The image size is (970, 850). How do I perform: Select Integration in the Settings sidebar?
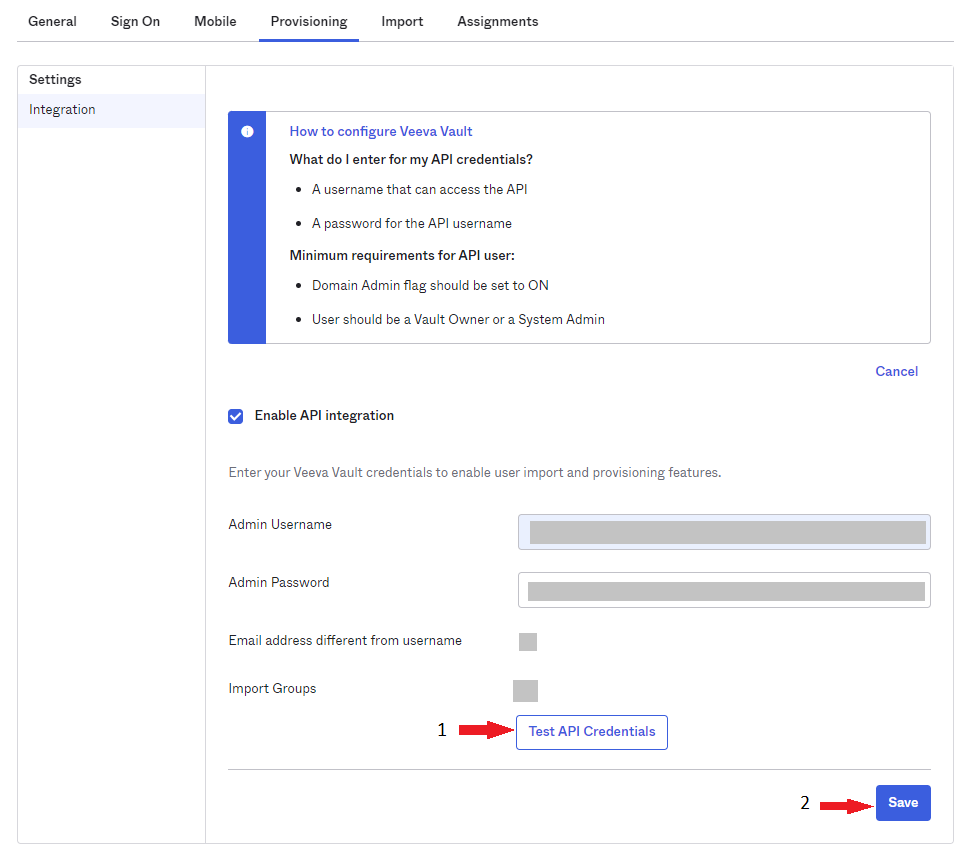point(62,110)
